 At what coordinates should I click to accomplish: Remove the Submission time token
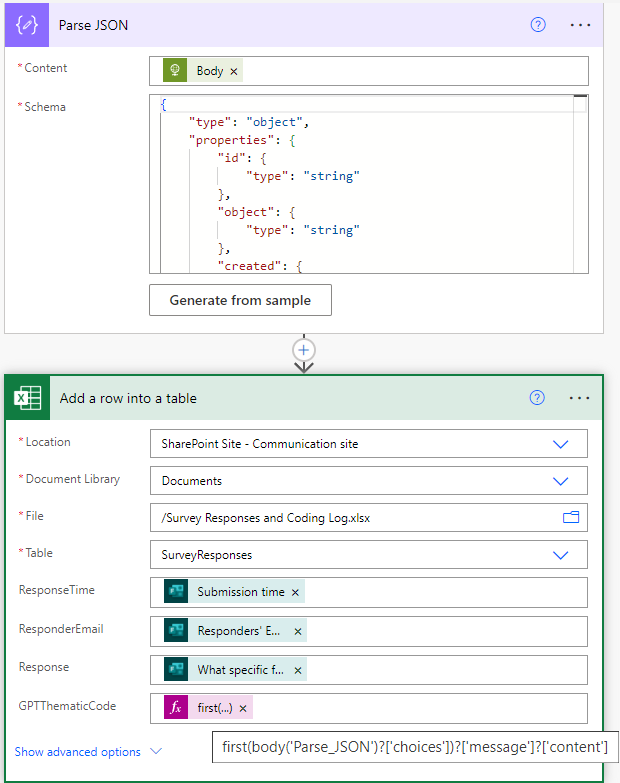coord(294,592)
